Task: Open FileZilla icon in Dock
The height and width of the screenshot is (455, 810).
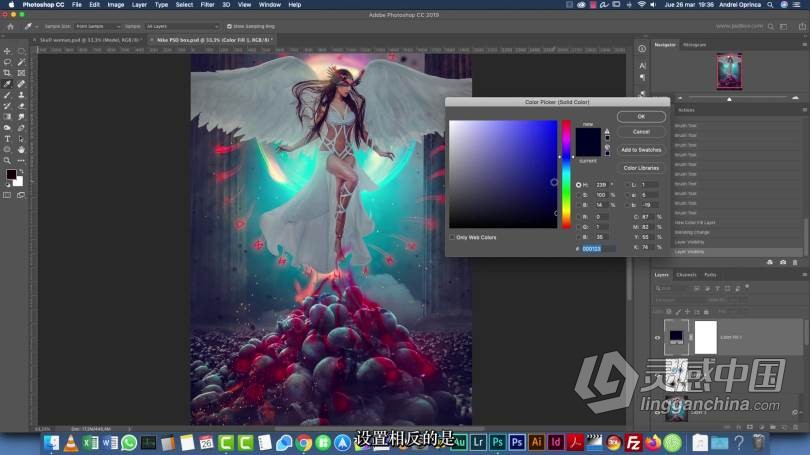Action: 633,443
